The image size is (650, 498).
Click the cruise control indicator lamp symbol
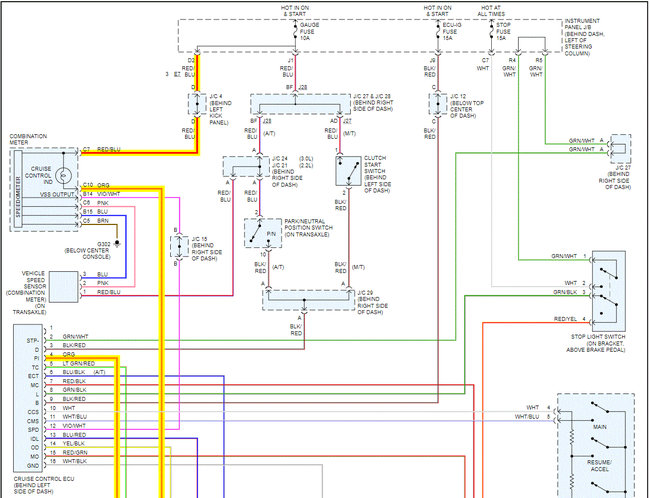point(64,176)
